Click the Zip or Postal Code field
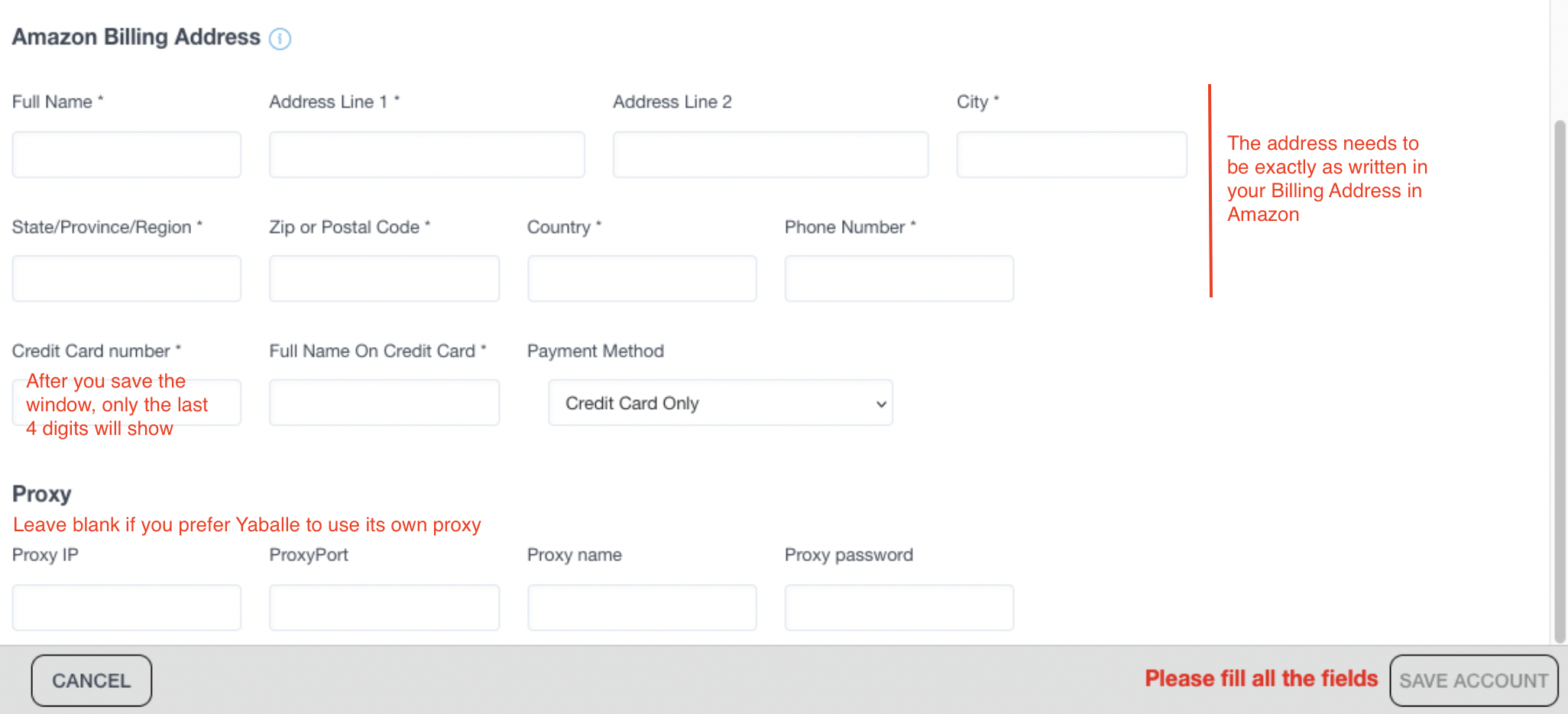The image size is (1568, 714). coord(384,278)
